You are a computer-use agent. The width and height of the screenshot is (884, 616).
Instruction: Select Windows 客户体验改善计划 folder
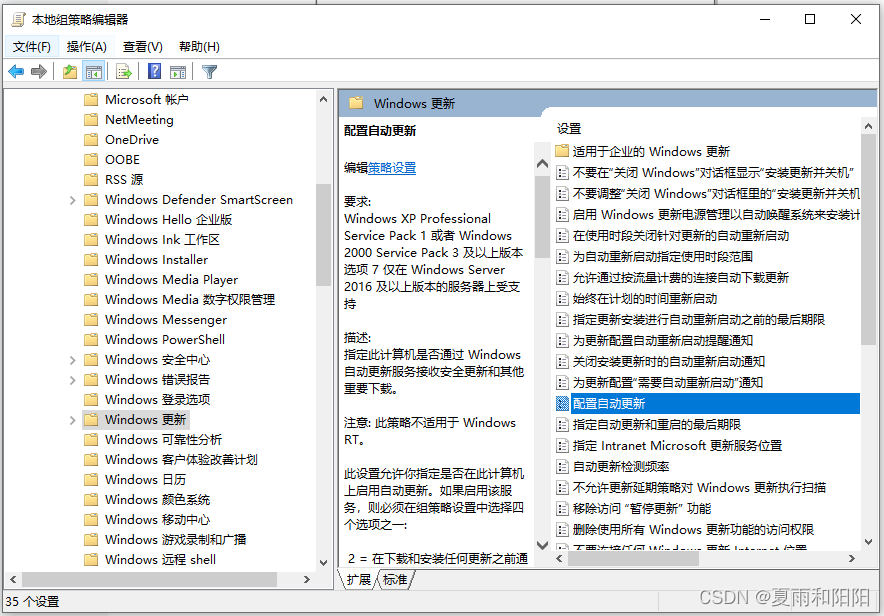point(182,459)
